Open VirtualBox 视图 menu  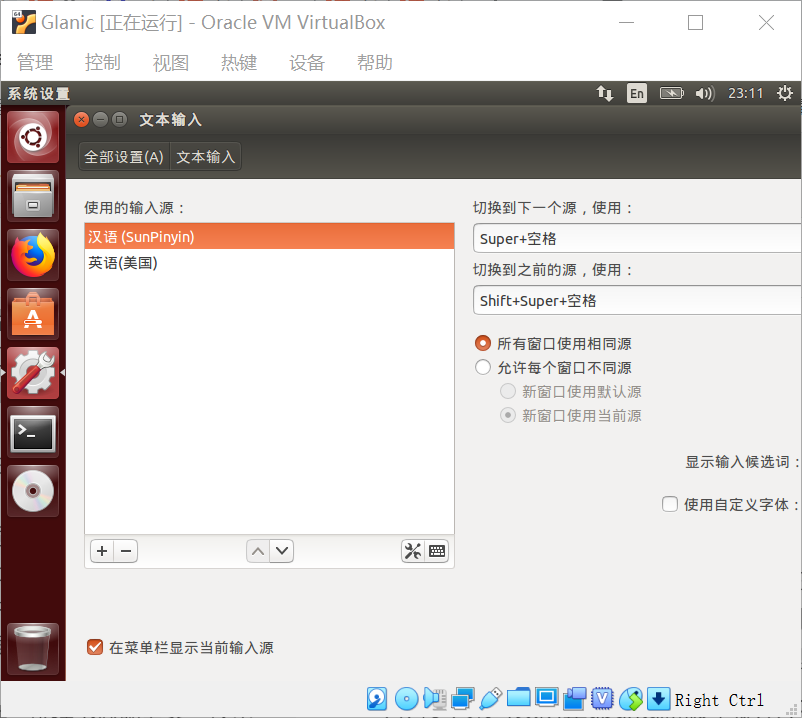coord(171,62)
